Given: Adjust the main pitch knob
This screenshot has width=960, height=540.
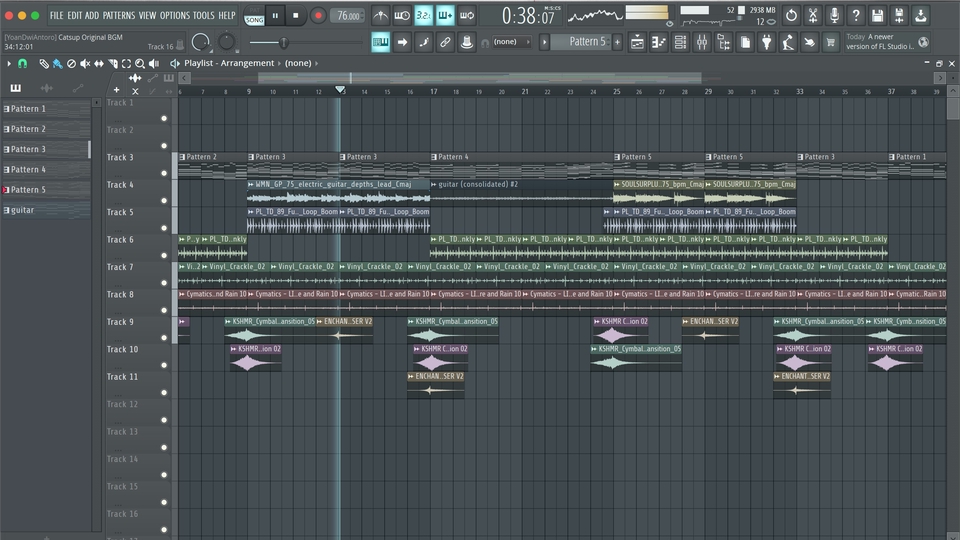Looking at the screenshot, I should [x=227, y=42].
